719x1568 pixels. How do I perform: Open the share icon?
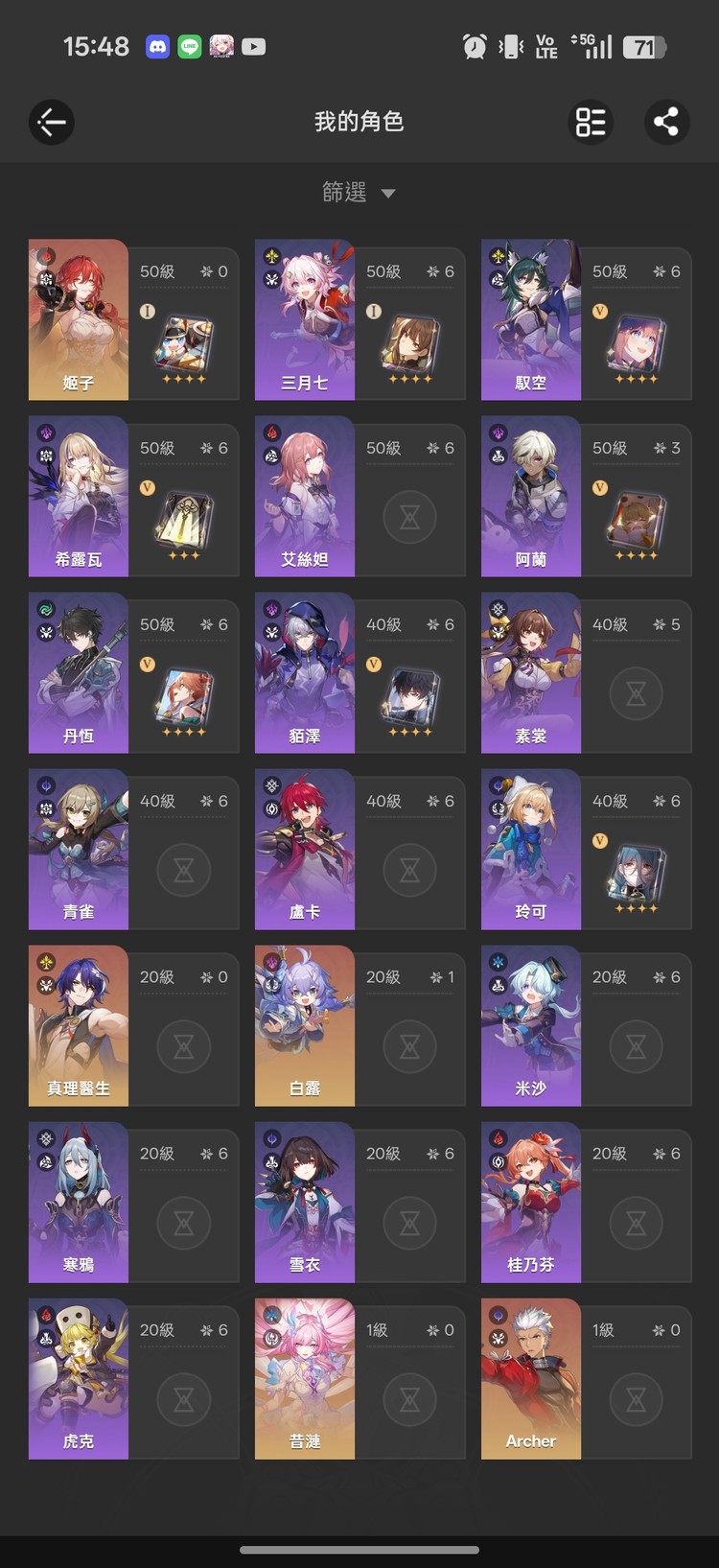click(666, 122)
